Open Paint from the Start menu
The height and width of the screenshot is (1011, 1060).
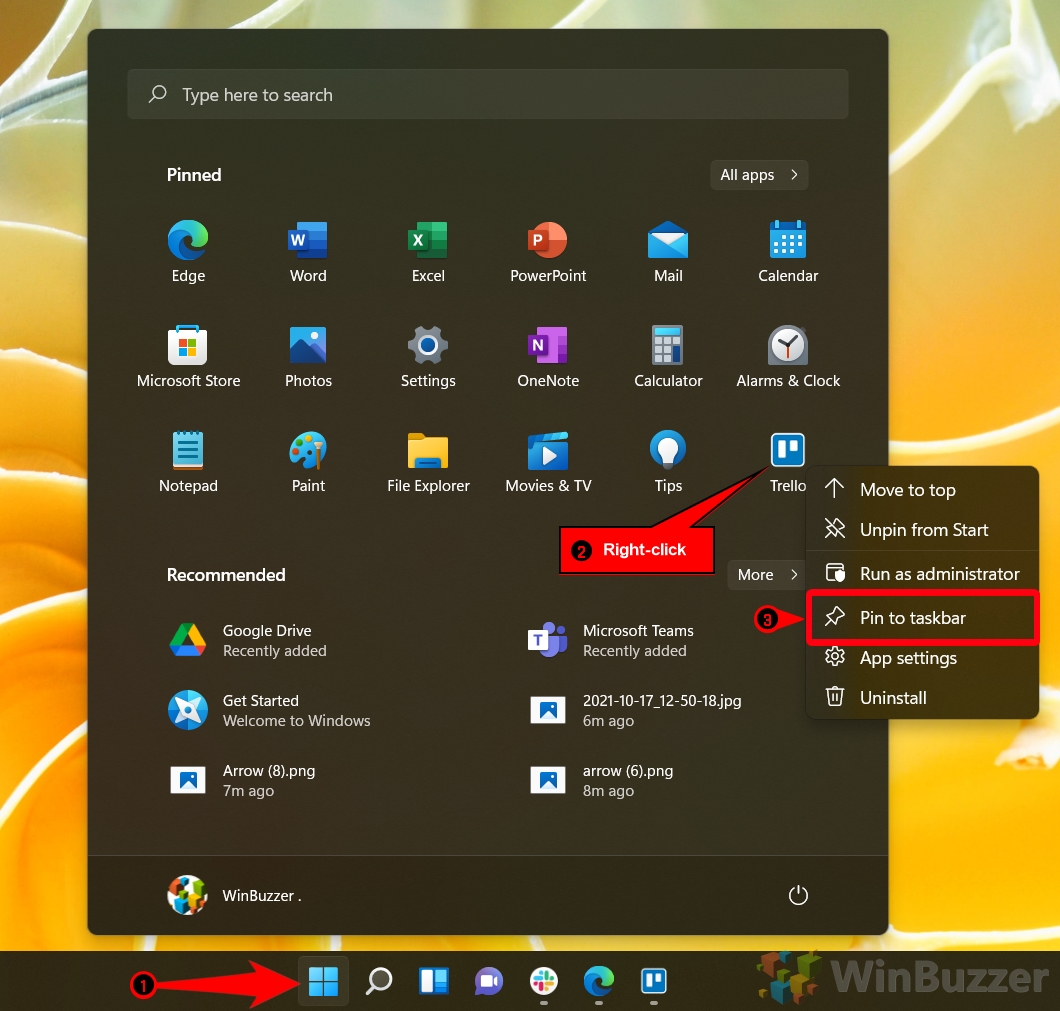308,460
